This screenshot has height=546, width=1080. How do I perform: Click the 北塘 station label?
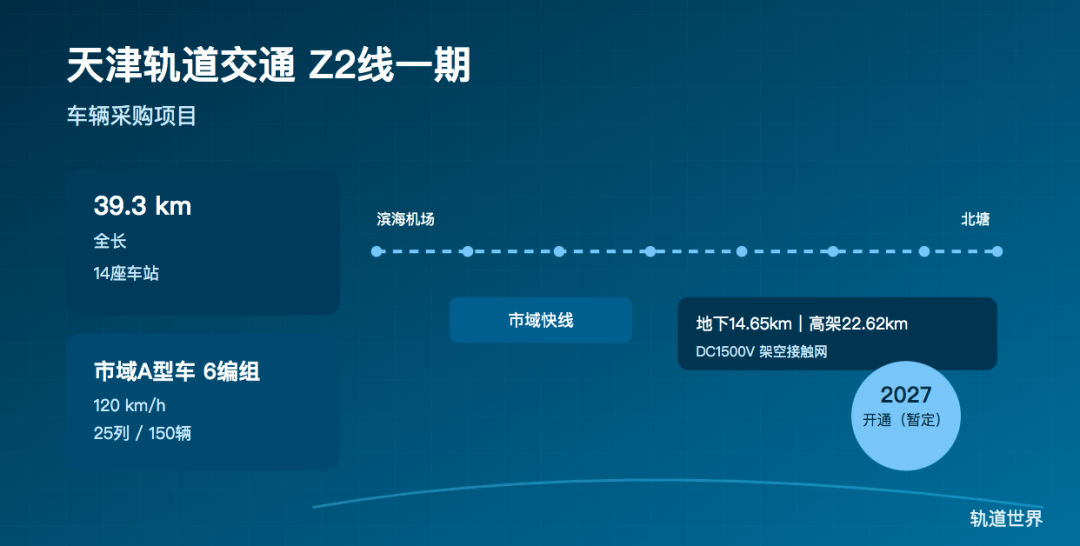tap(975, 219)
